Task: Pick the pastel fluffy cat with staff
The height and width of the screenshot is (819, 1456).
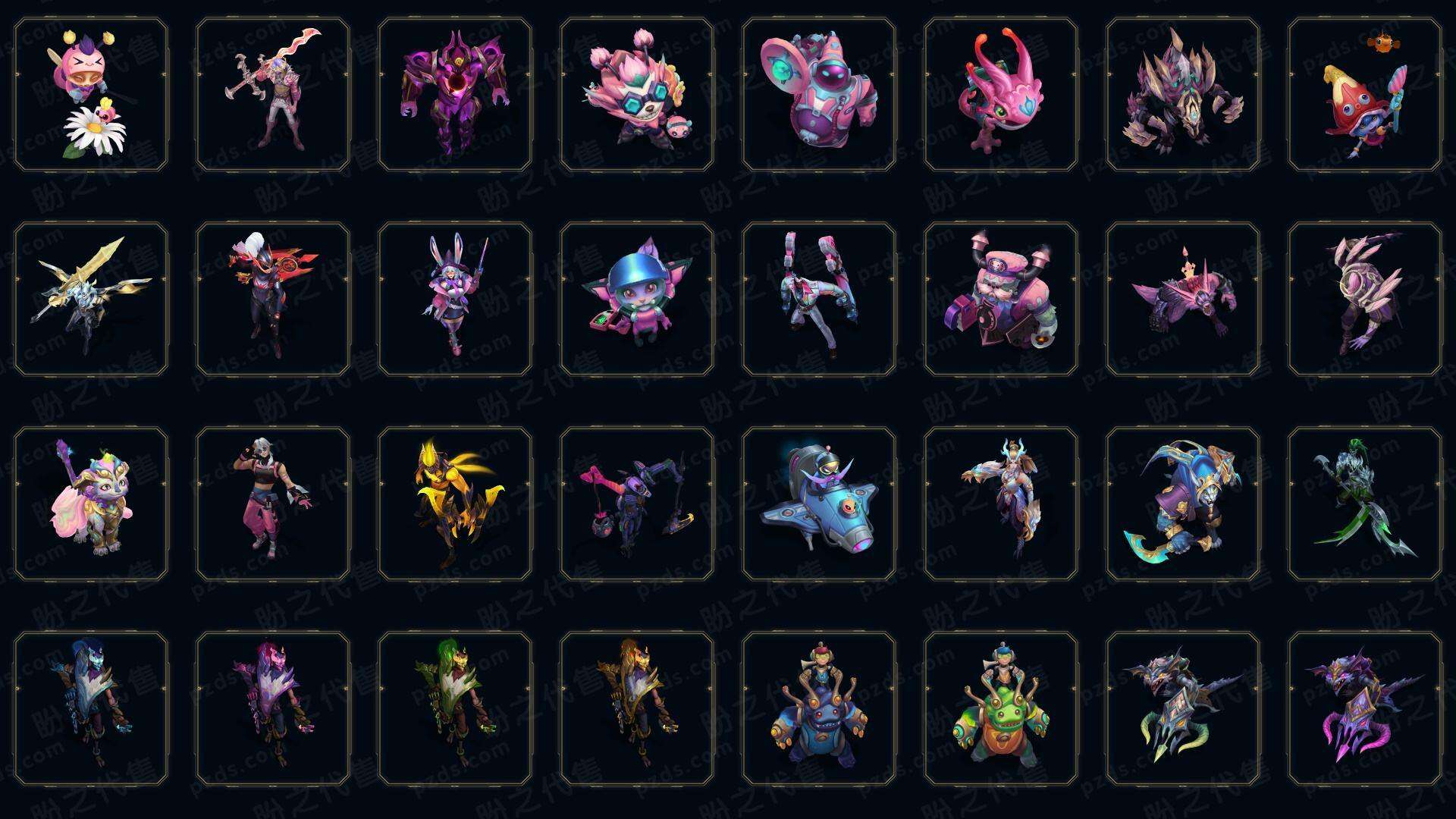Action: point(91,504)
